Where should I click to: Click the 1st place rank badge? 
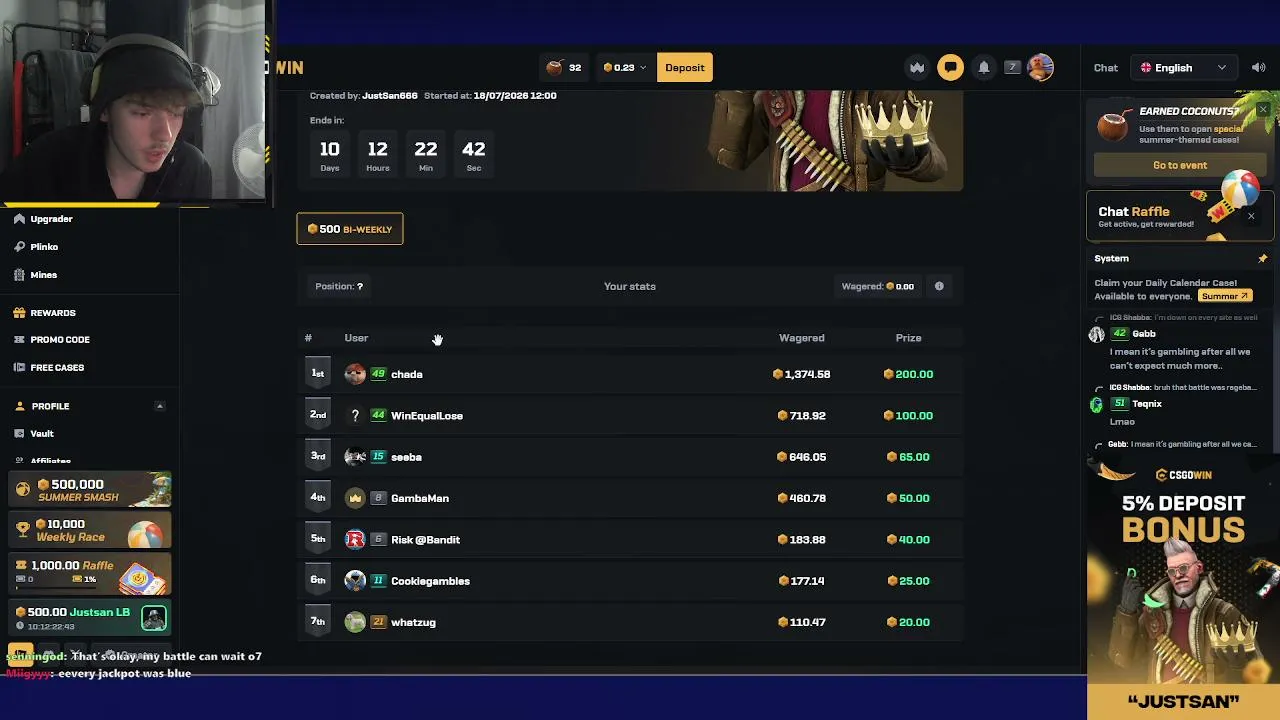tap(317, 374)
